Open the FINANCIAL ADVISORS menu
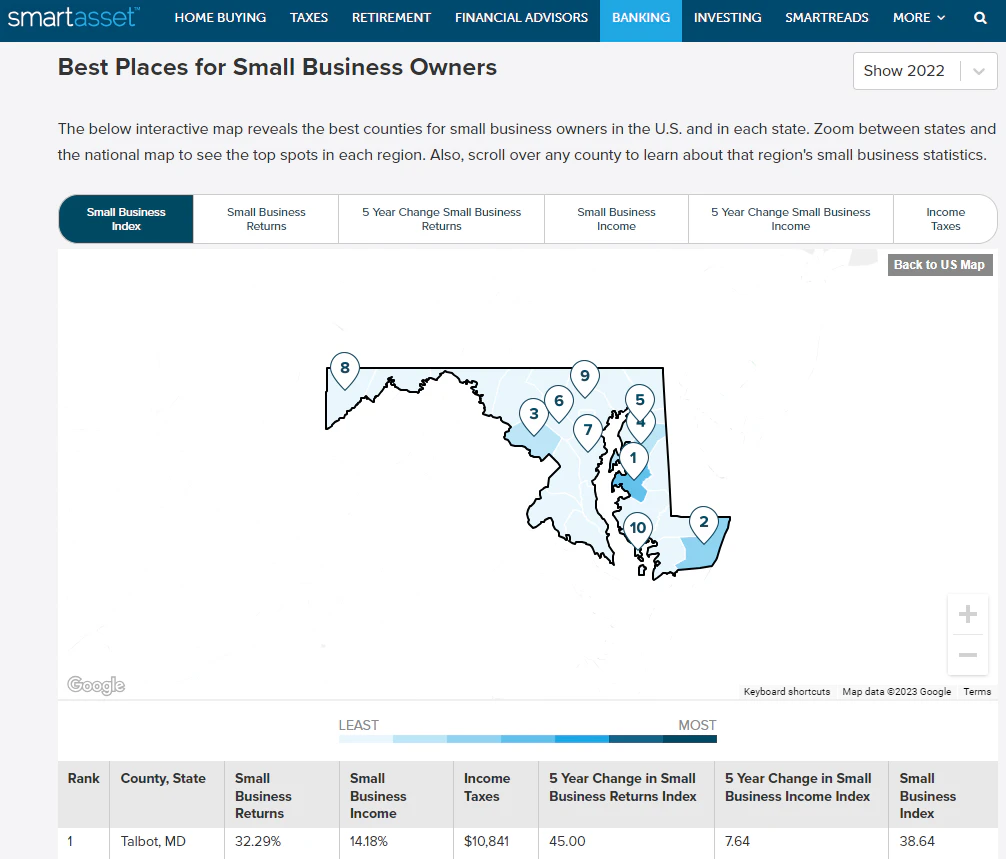Screen dimensions: 1006x859 point(522,18)
